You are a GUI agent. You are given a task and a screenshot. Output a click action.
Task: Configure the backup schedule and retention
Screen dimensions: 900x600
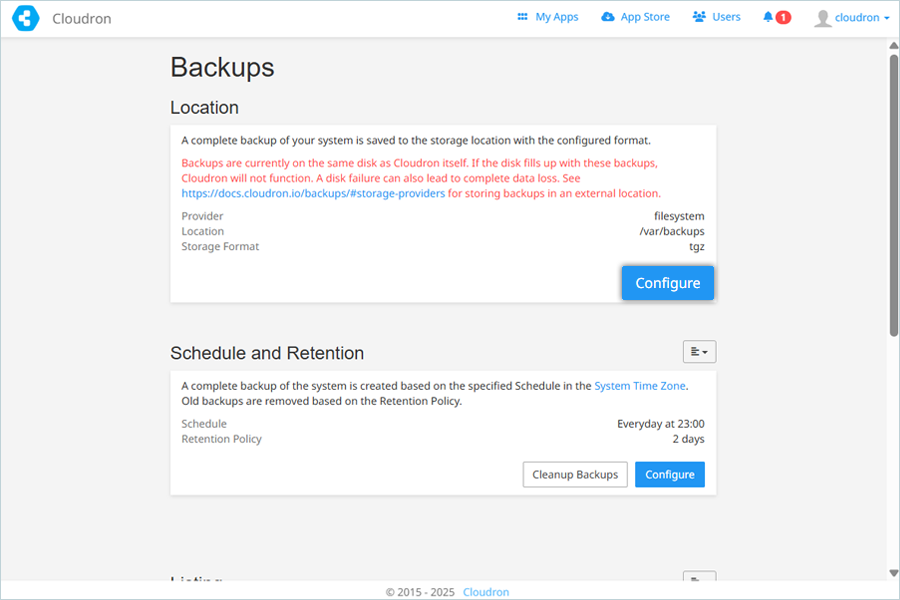(670, 474)
